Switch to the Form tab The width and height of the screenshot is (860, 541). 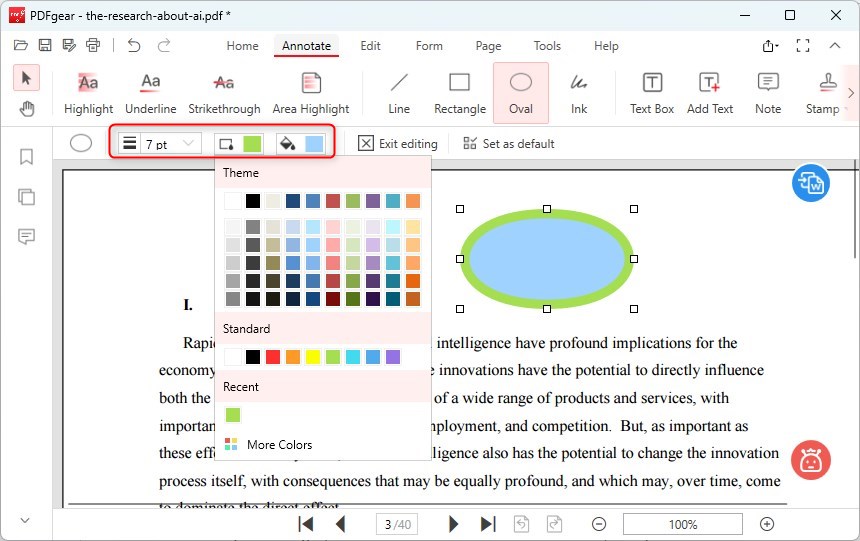point(429,46)
